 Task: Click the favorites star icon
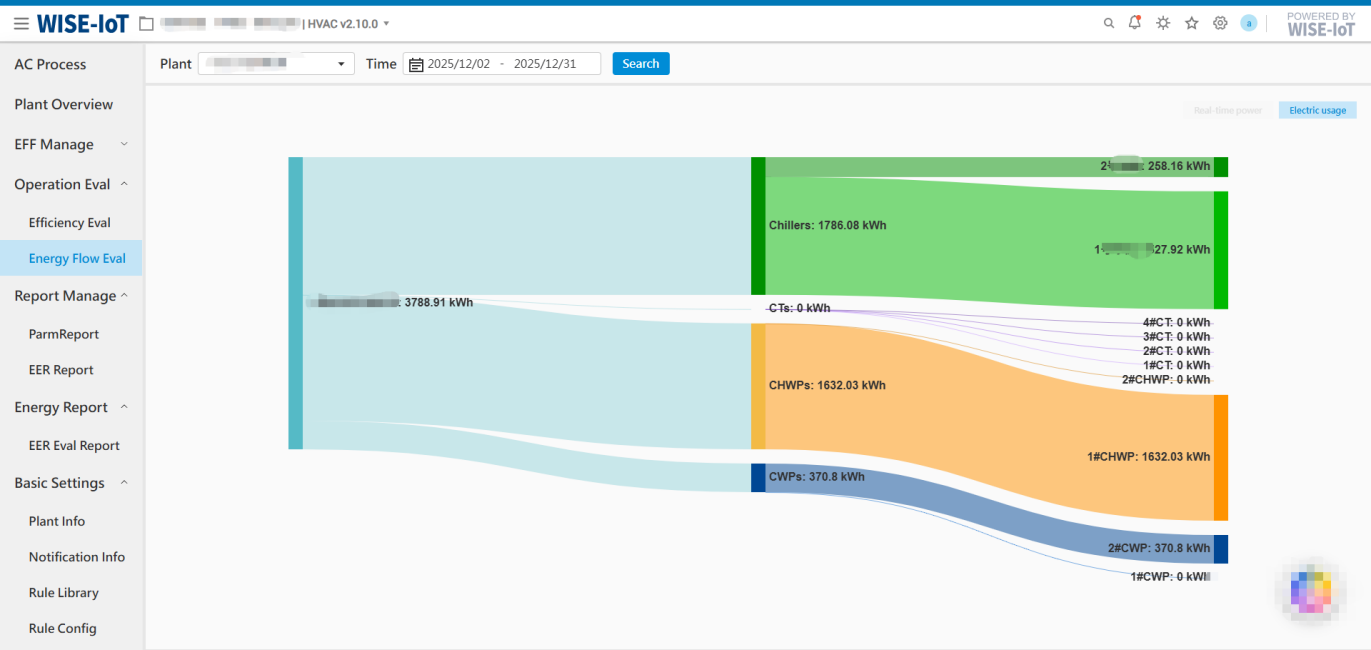[x=1192, y=23]
